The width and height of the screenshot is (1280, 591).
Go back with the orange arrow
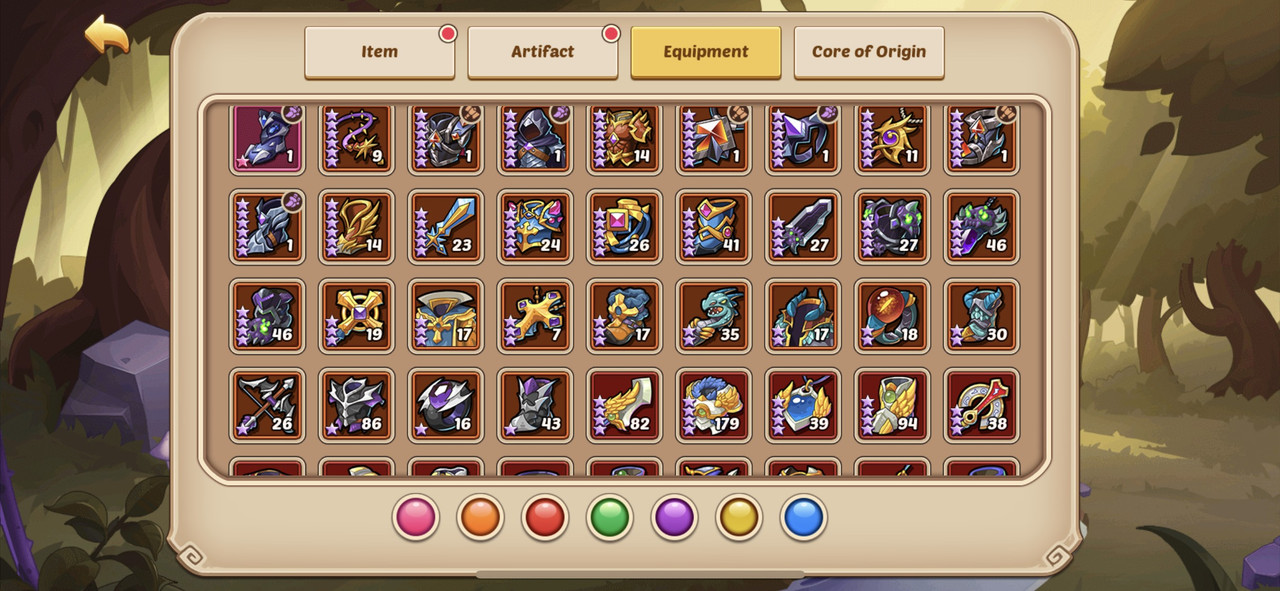click(x=106, y=35)
